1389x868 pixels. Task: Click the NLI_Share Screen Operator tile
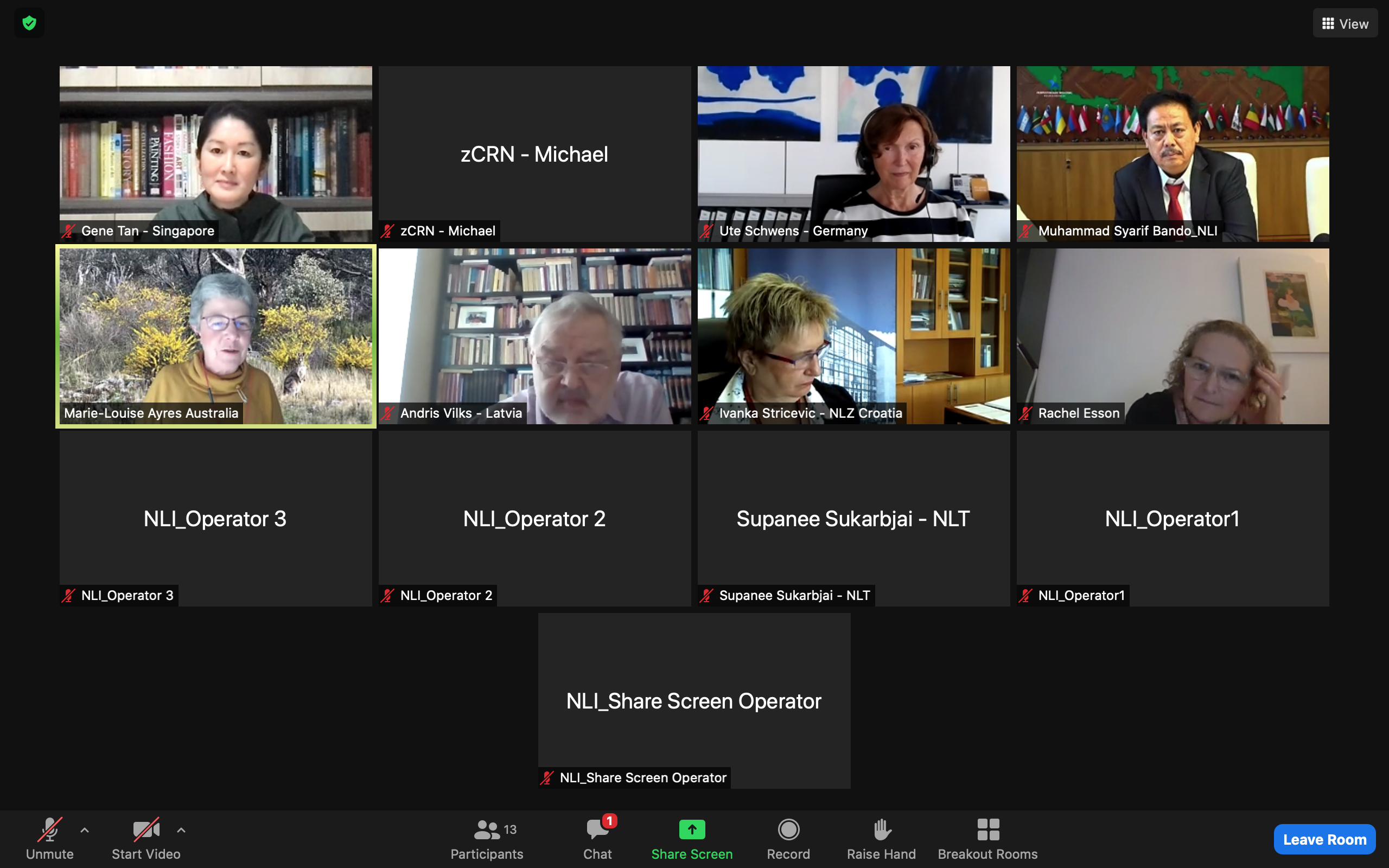coord(694,700)
